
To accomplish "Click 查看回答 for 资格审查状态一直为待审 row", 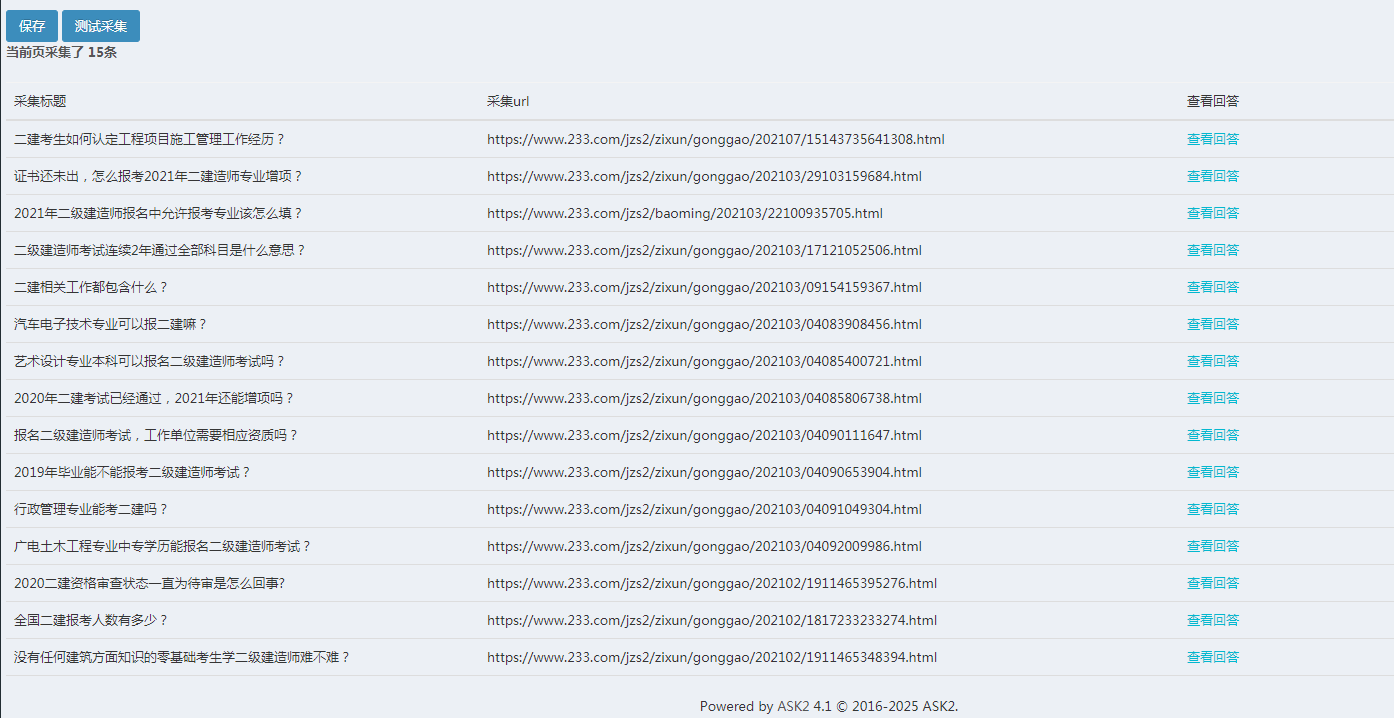I will [x=1212, y=583].
